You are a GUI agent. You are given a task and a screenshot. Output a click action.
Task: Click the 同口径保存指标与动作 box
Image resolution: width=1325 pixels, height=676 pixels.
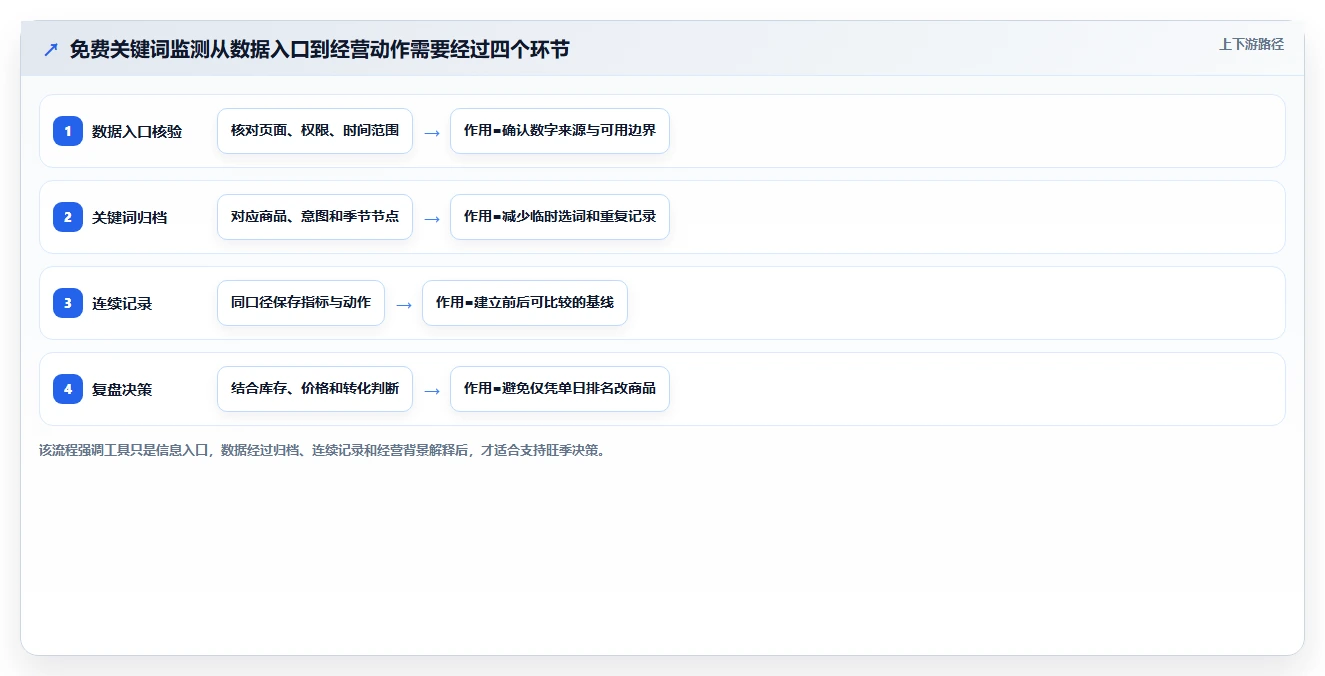(301, 303)
